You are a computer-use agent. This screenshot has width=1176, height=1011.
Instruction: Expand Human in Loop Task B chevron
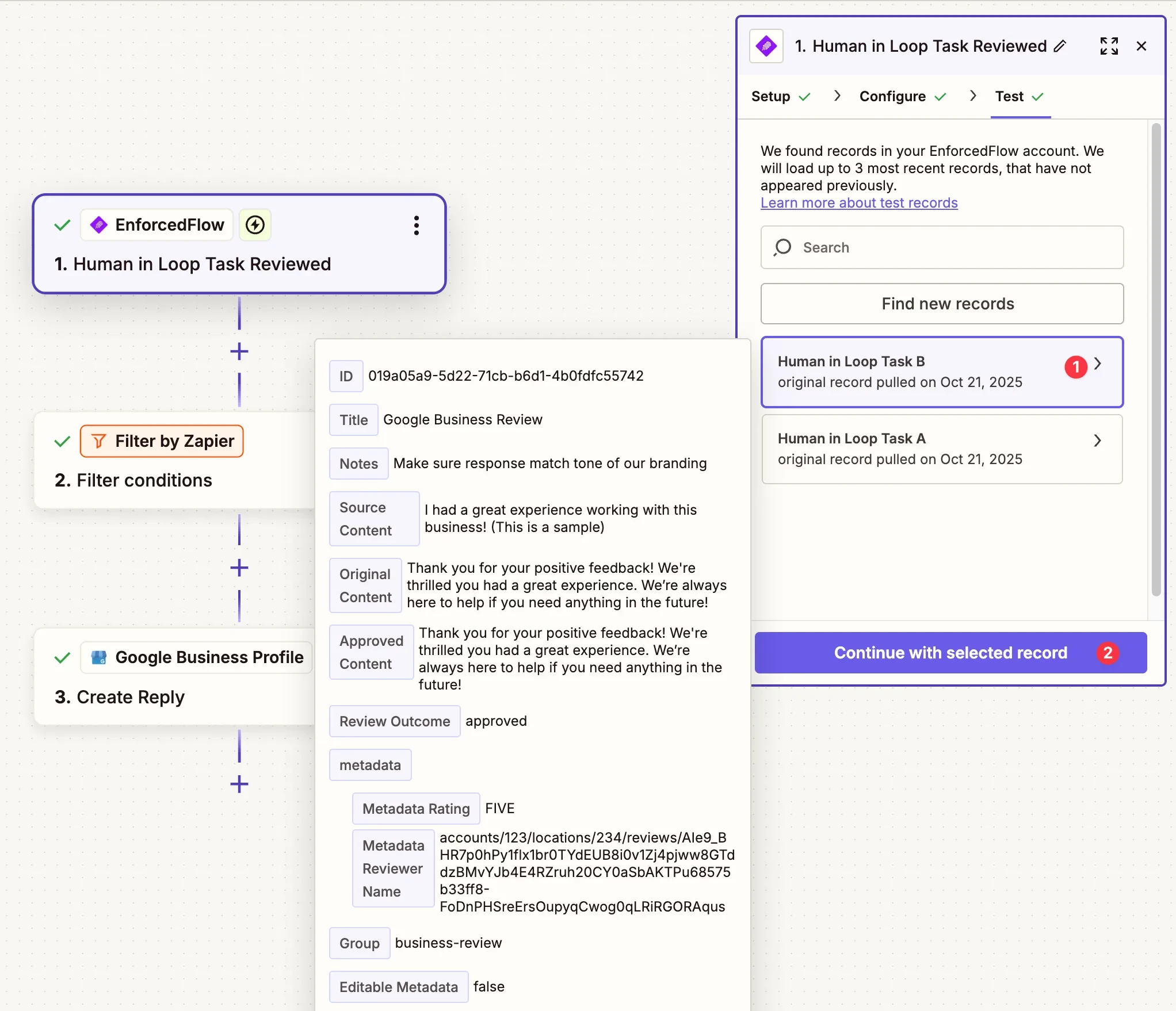point(1098,363)
